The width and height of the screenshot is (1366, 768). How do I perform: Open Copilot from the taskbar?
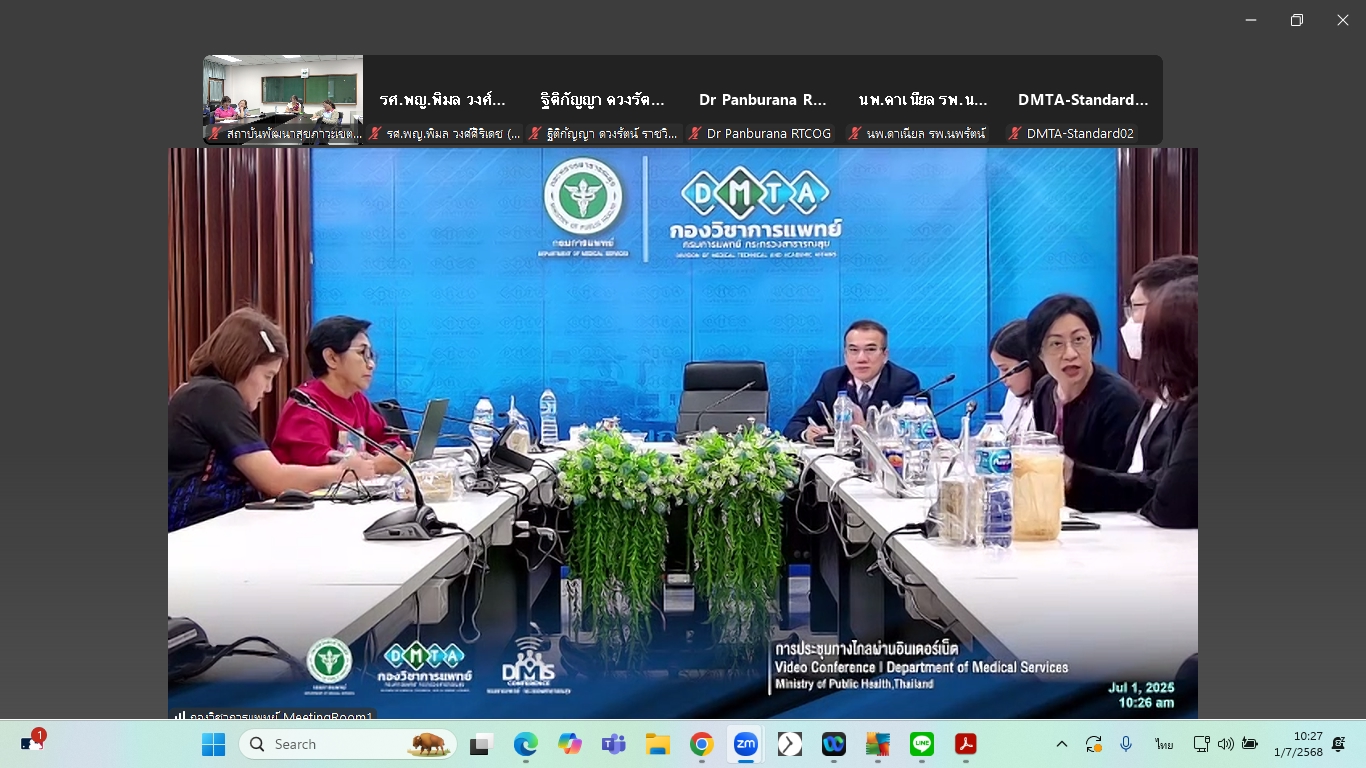click(x=569, y=744)
